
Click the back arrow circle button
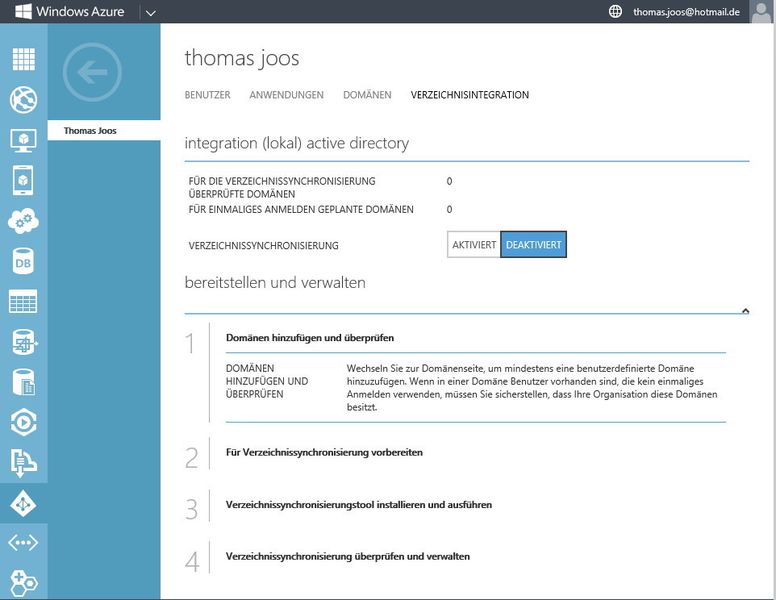tap(92, 72)
